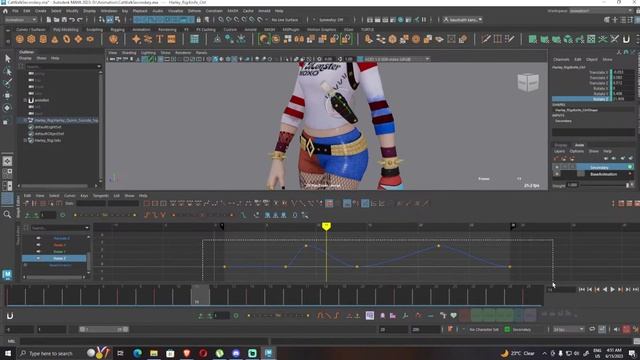Open the Graph Editor Tangents menu
640x360 pixels.
pyautogui.click(x=100, y=196)
